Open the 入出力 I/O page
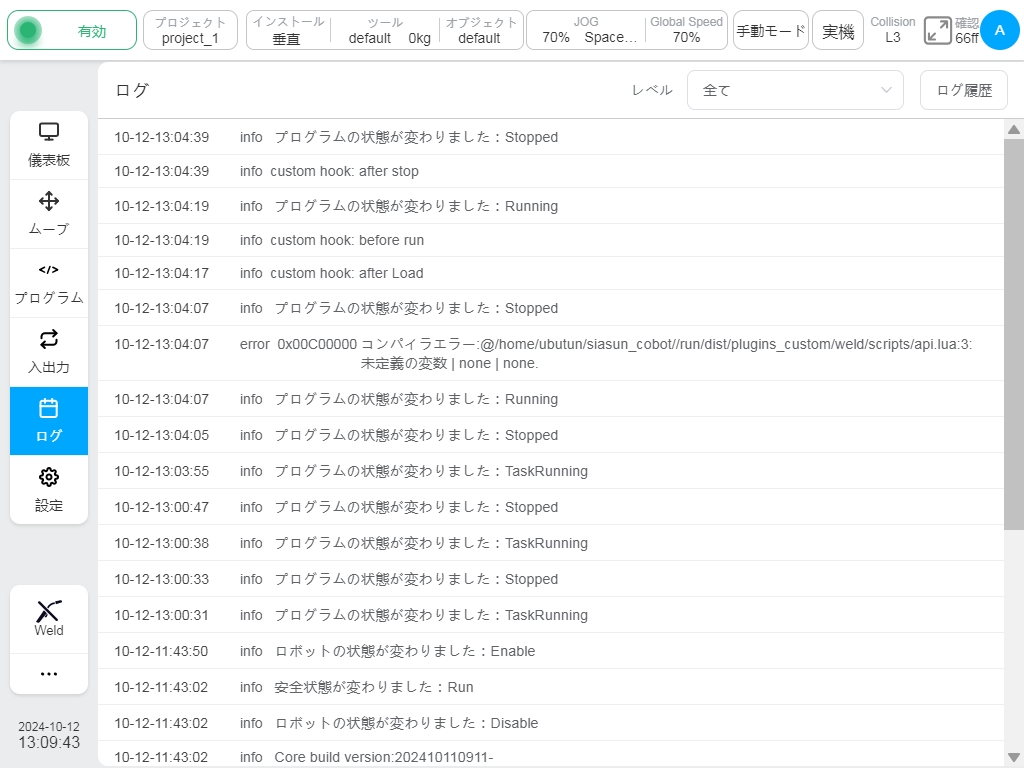Viewport: 1024px width, 768px height. (x=49, y=352)
